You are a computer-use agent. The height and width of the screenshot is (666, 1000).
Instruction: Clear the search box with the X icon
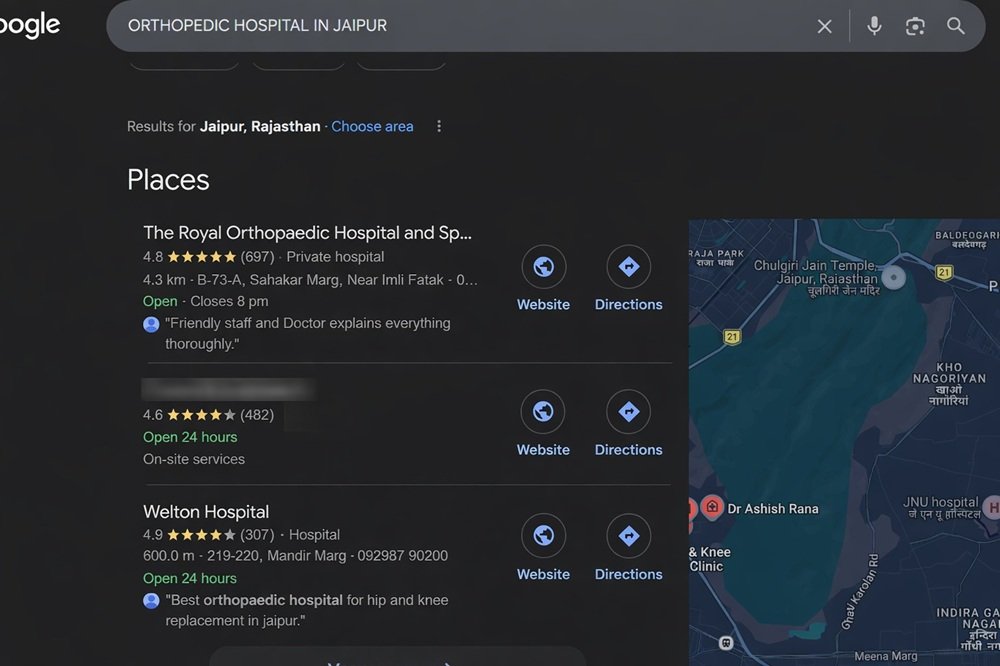point(824,26)
